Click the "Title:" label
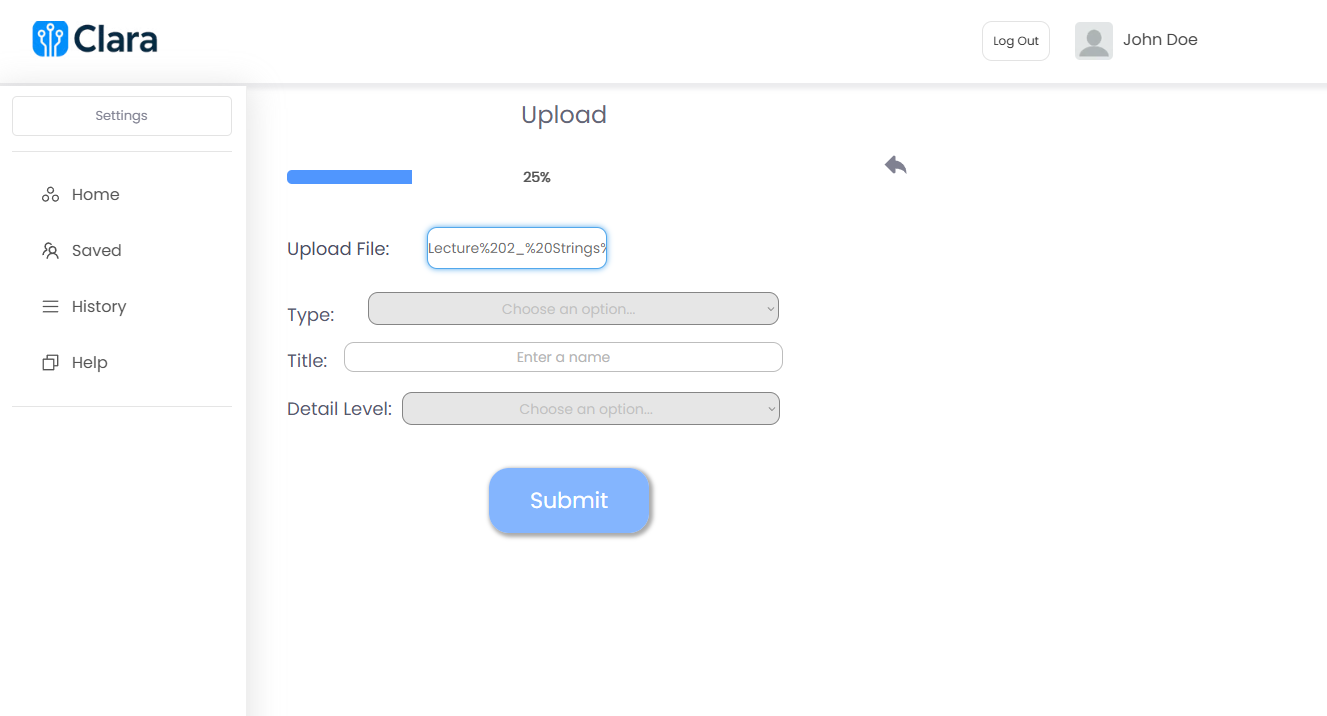1327x716 pixels. coord(307,361)
